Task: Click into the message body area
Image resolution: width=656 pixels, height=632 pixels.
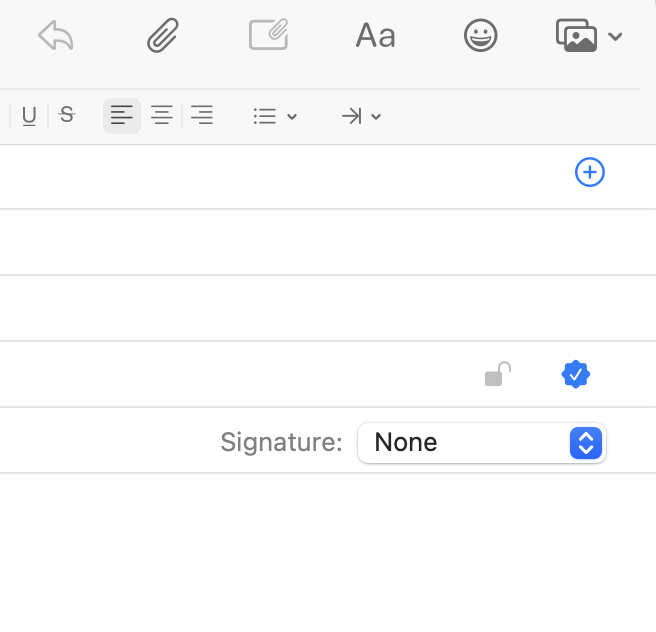Action: click(x=328, y=552)
